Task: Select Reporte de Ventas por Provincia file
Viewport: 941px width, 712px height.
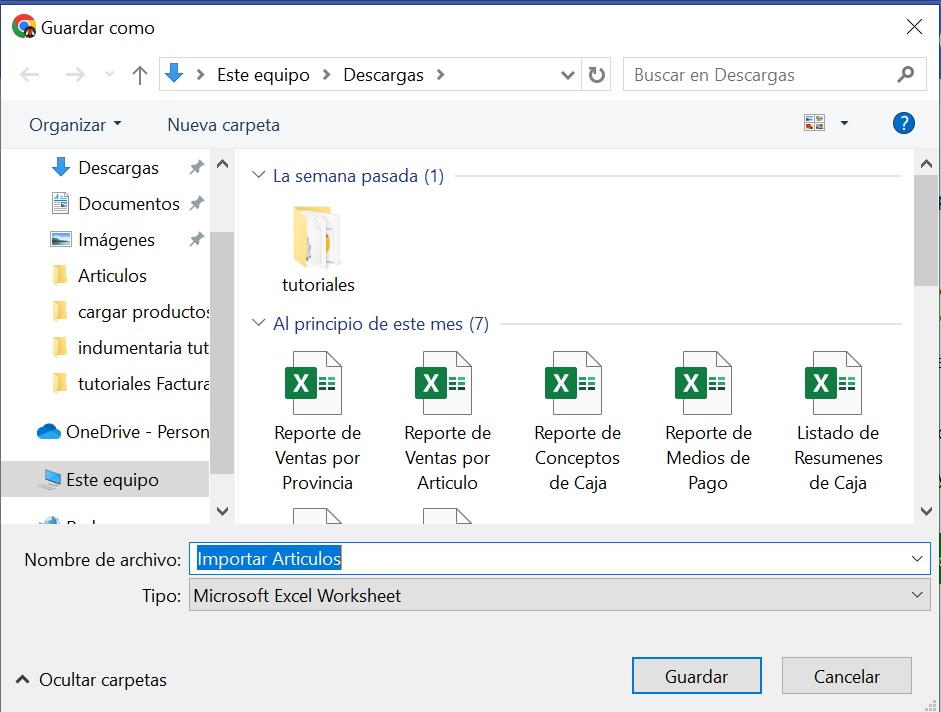Action: point(318,422)
